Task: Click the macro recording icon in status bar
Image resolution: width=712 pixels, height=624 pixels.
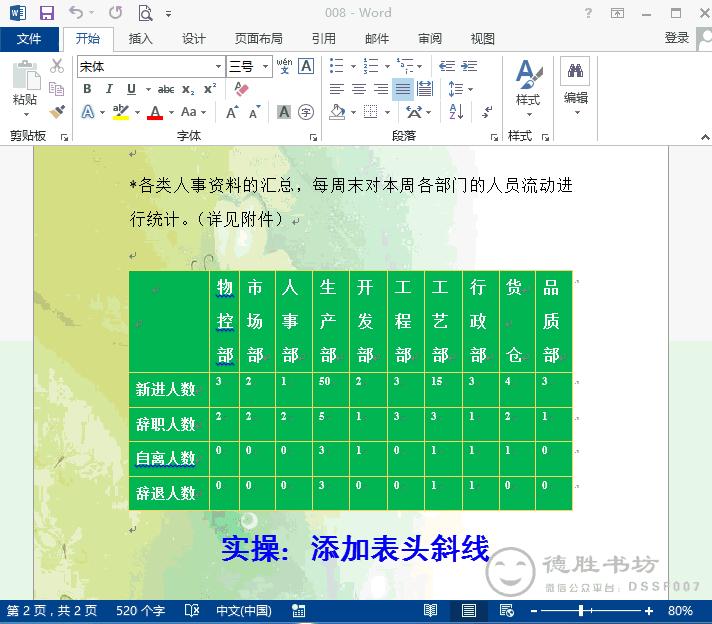Action: 298,611
